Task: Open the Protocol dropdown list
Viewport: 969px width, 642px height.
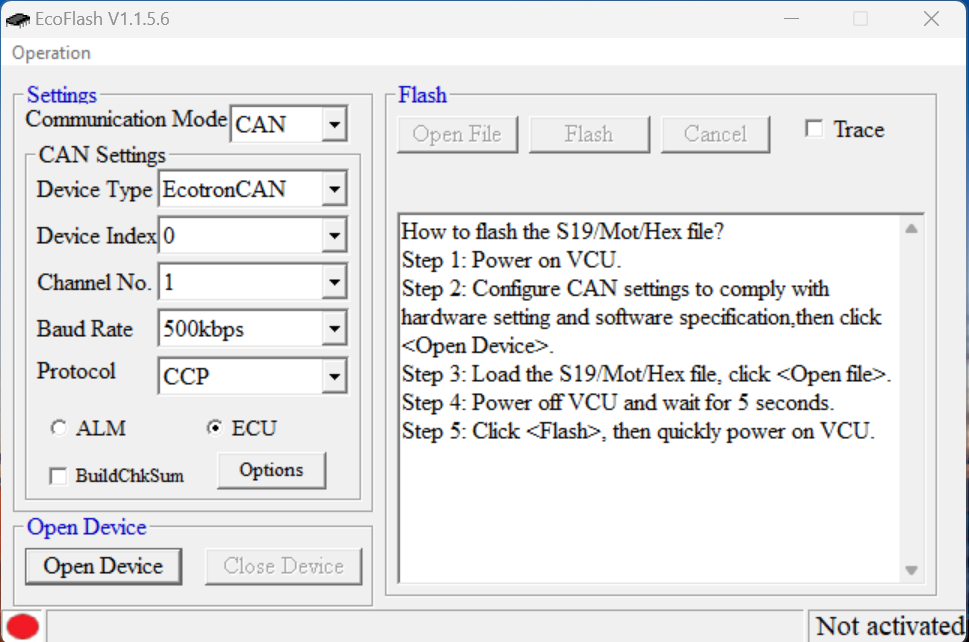Action: click(334, 377)
